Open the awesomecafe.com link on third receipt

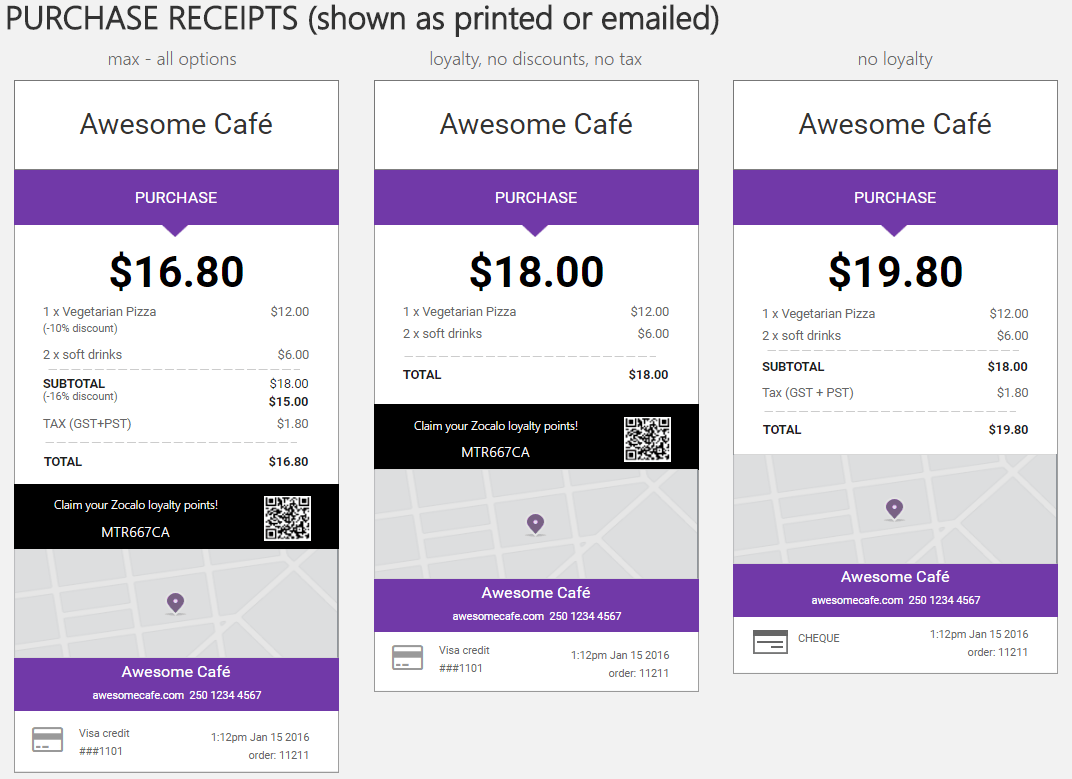pyautogui.click(x=857, y=600)
